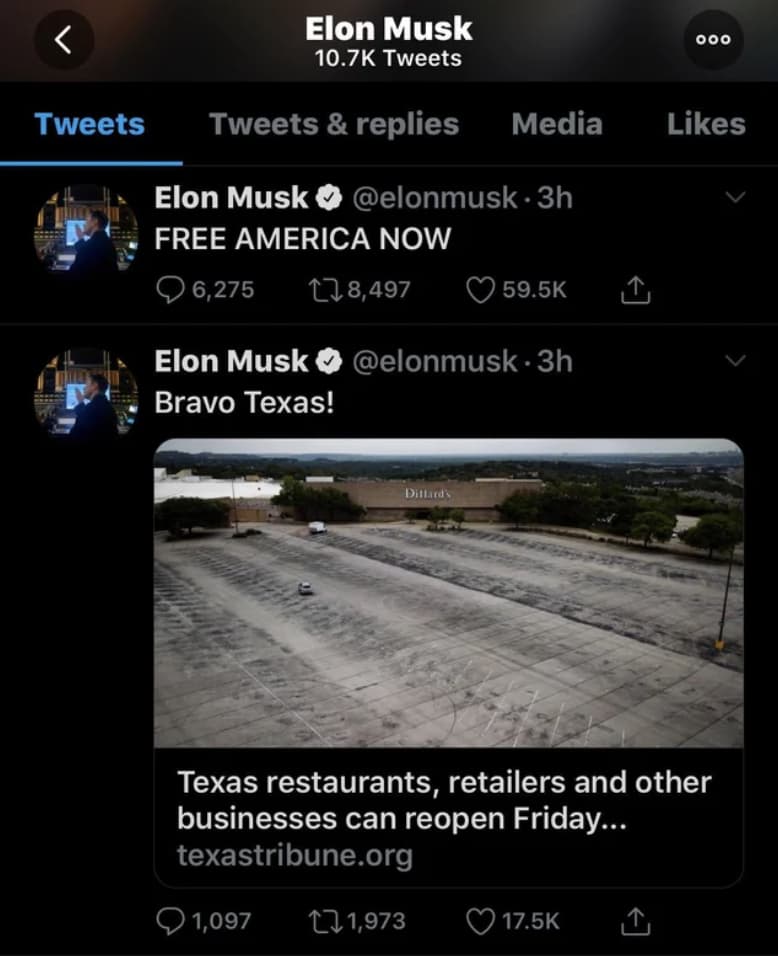
Task: Open the texastribune.org article link
Action: click(295, 855)
